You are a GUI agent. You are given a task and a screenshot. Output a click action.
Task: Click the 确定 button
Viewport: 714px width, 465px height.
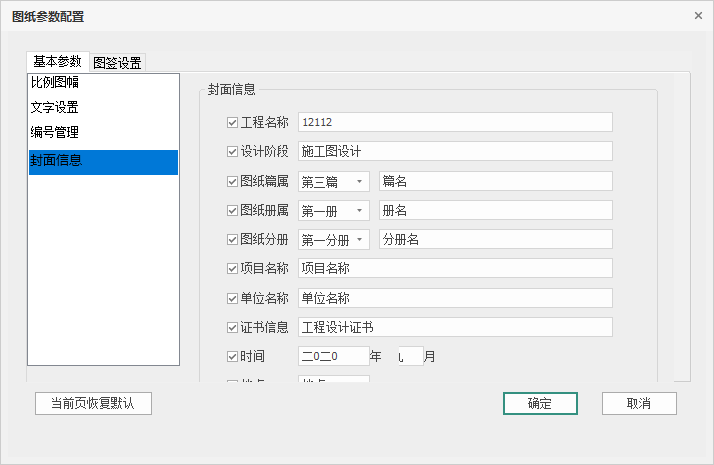click(540, 403)
